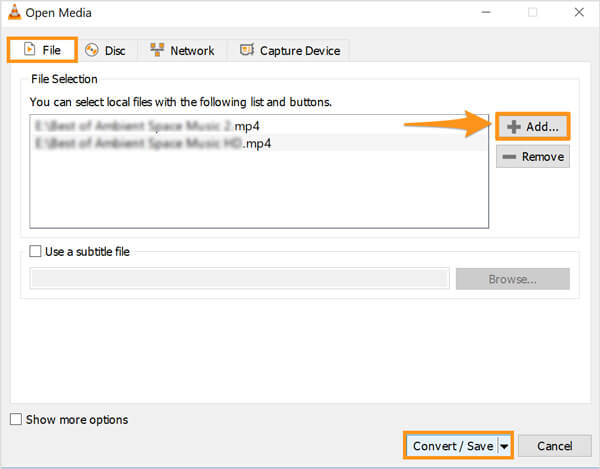Select the second .mp4 file row ending in HD

pos(259,143)
